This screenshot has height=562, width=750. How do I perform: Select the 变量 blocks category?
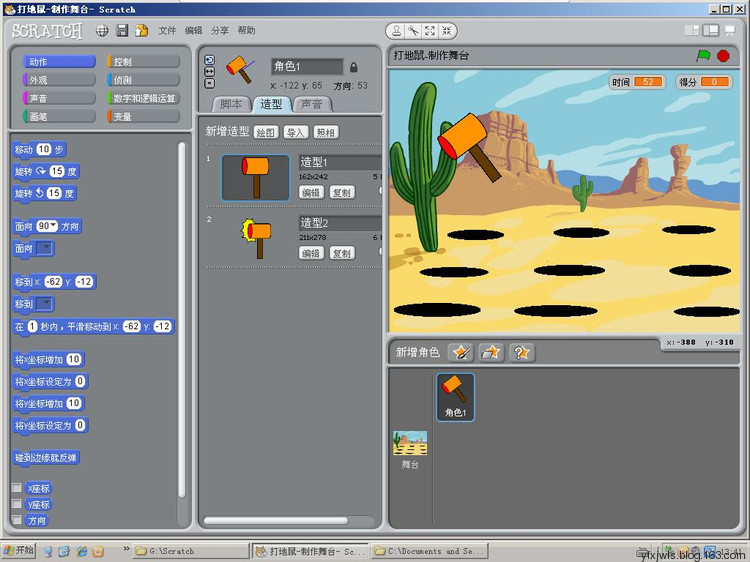(143, 116)
